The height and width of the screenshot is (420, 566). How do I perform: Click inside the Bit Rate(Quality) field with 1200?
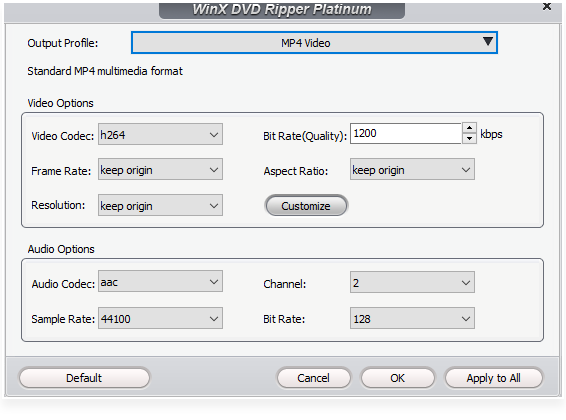pos(406,134)
